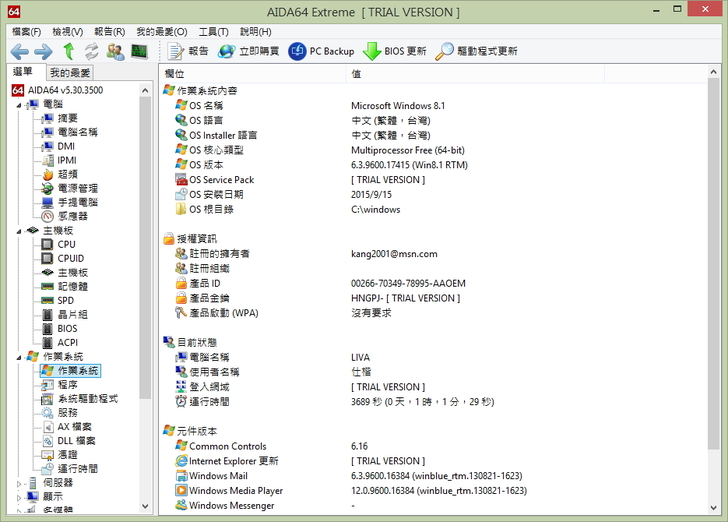This screenshot has height=522, width=728.
Task: Expand the 顯示 tree node
Action: click(18, 497)
